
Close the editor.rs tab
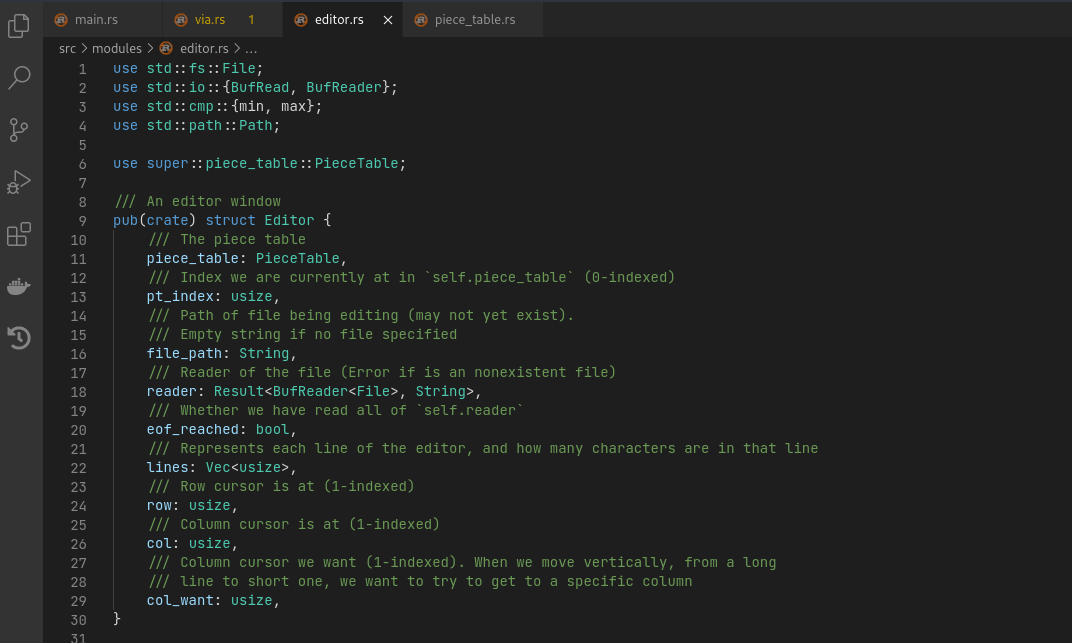pos(388,20)
